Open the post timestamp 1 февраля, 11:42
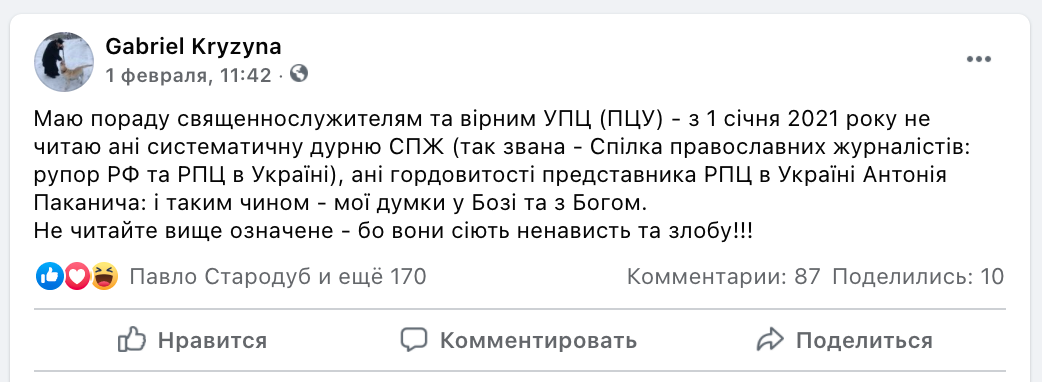This screenshot has width=1042, height=382. click(188, 76)
